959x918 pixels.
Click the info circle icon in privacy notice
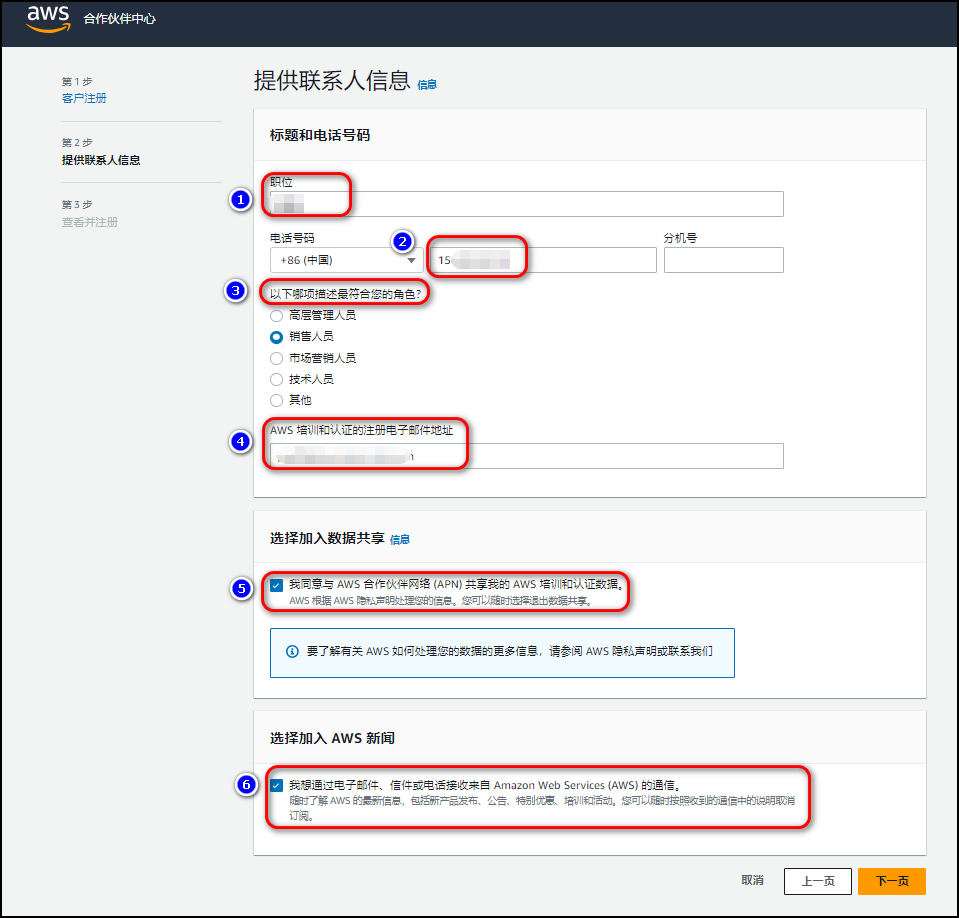click(292, 651)
